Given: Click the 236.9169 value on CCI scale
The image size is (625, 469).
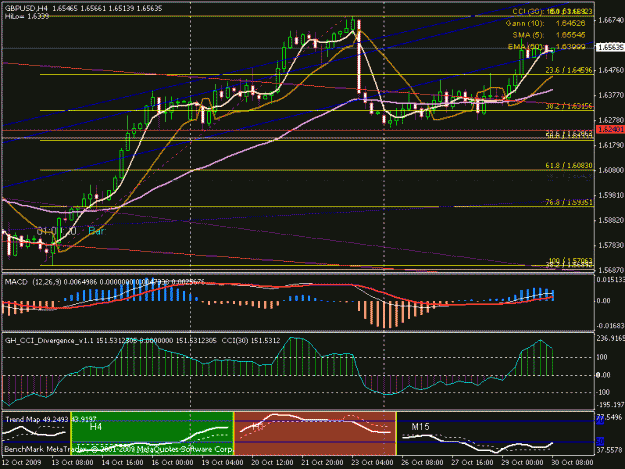Looking at the screenshot, I should [610, 338].
